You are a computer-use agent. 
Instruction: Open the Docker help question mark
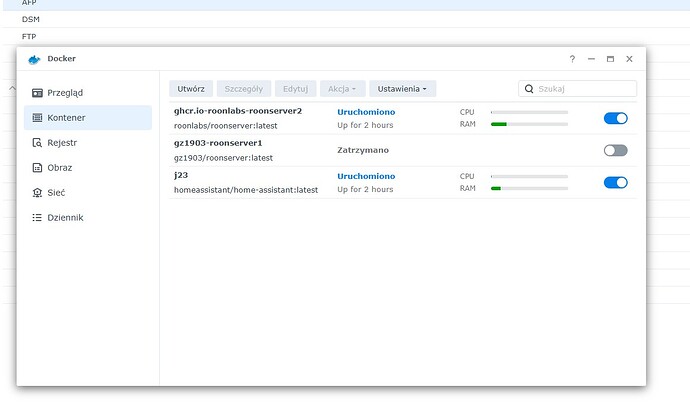coord(572,59)
